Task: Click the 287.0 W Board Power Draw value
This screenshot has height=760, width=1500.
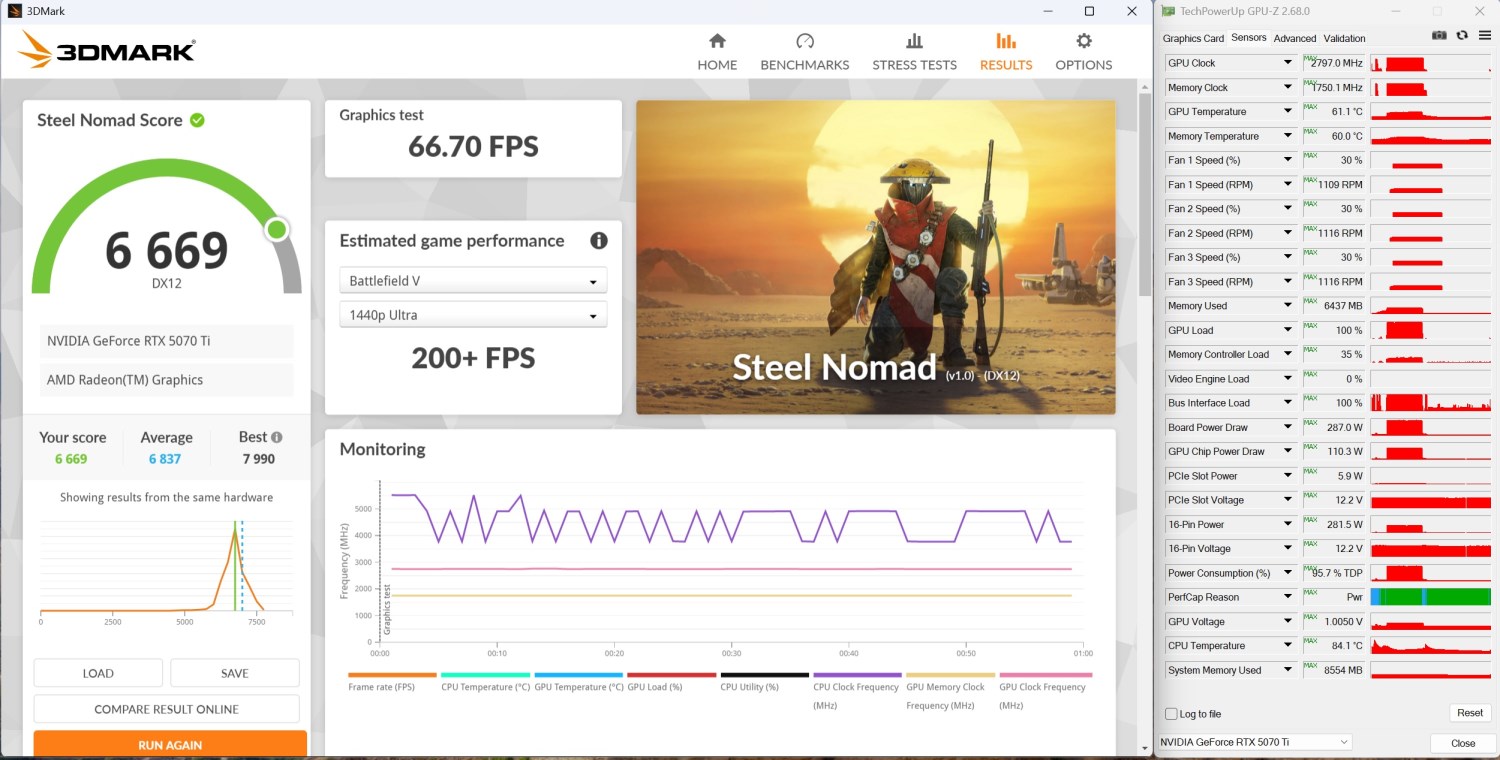Action: pyautogui.click(x=1344, y=427)
